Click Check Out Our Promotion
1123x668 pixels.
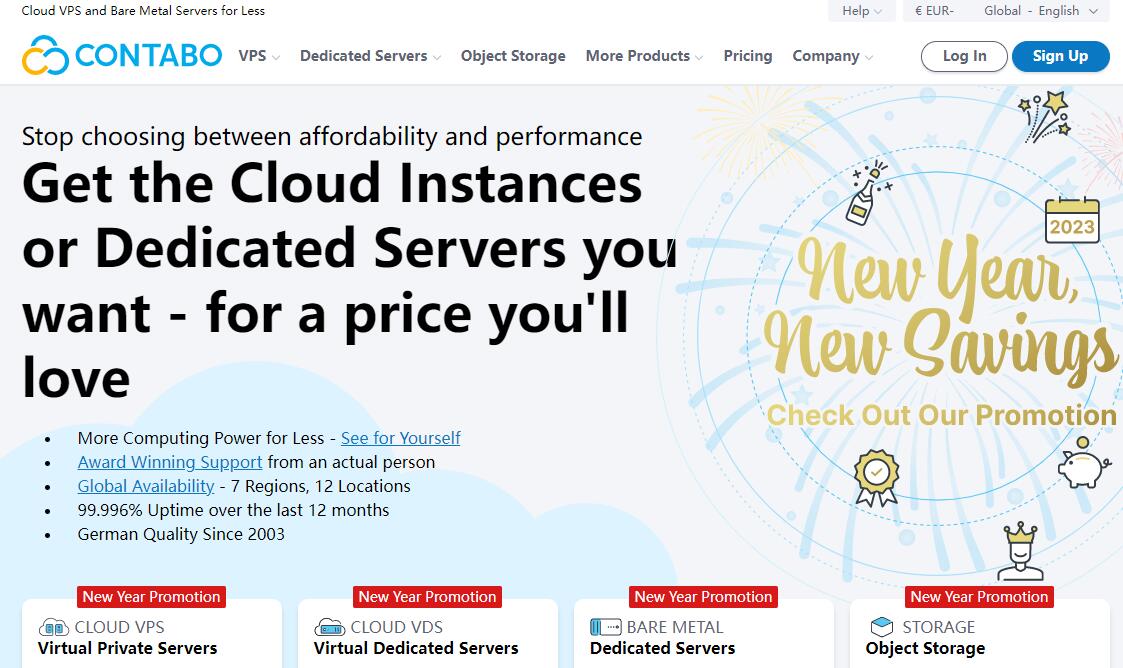click(x=941, y=415)
